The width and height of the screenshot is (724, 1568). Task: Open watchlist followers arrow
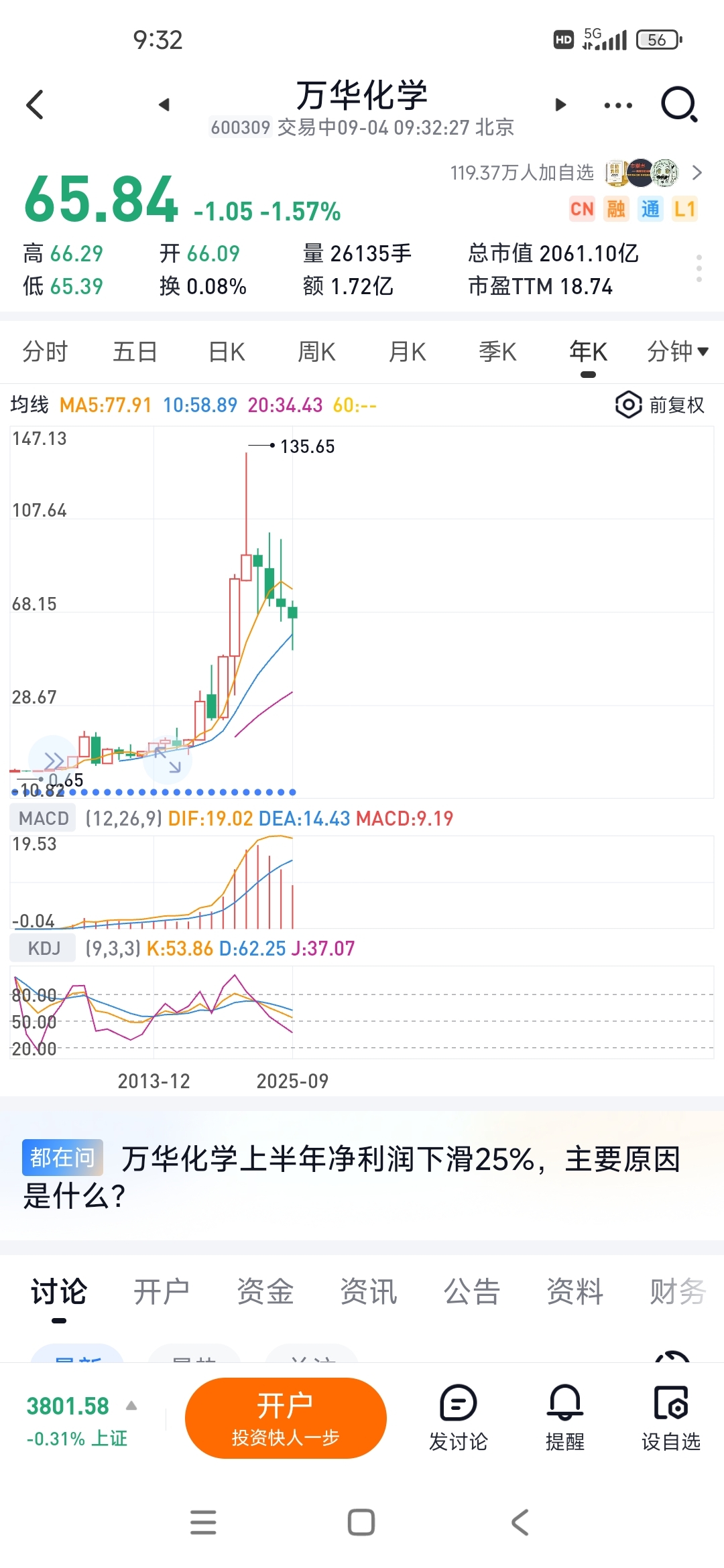point(697,173)
